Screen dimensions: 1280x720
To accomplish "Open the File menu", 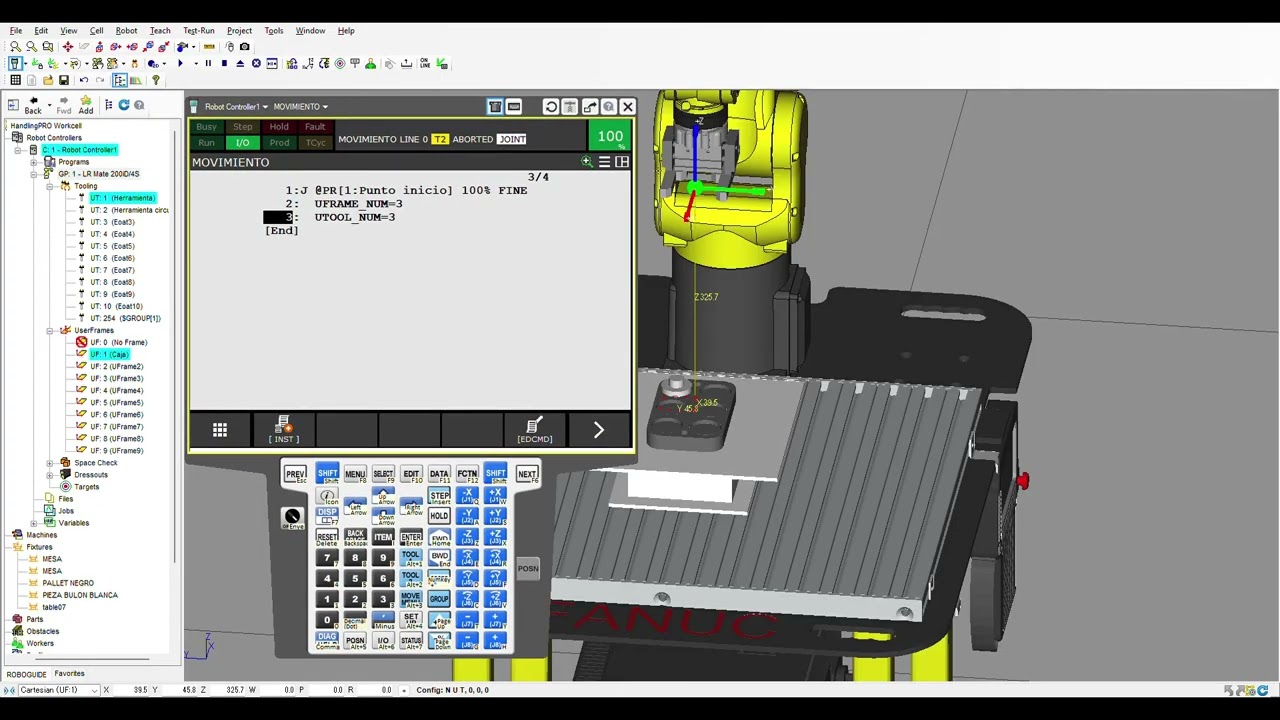I will click(16, 31).
